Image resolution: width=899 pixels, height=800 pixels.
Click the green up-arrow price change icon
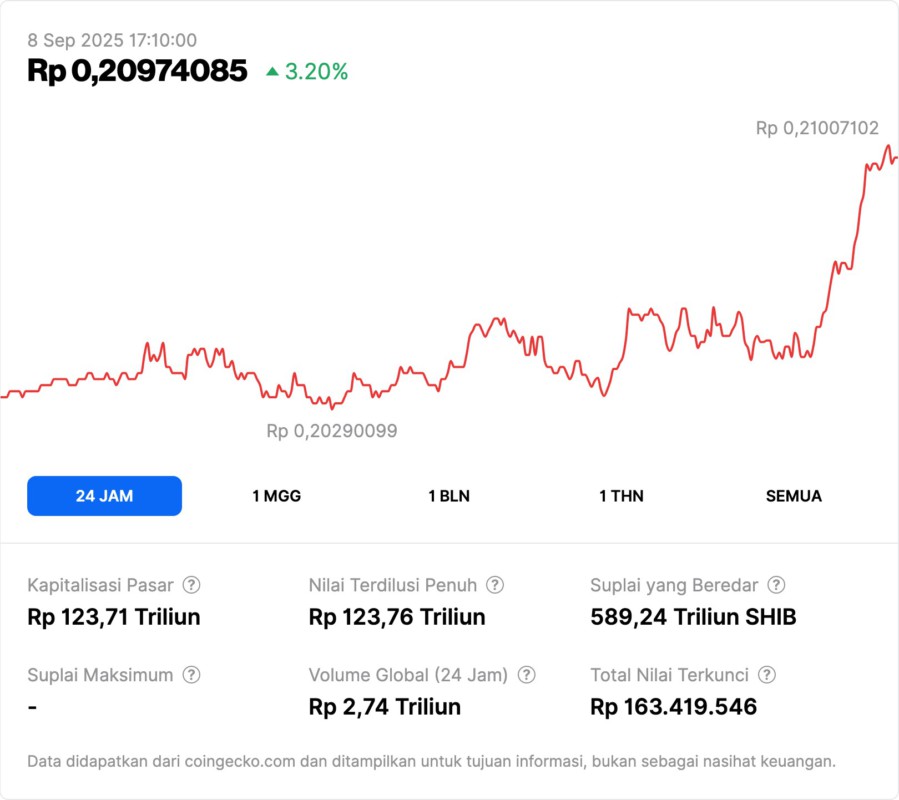(x=272, y=72)
